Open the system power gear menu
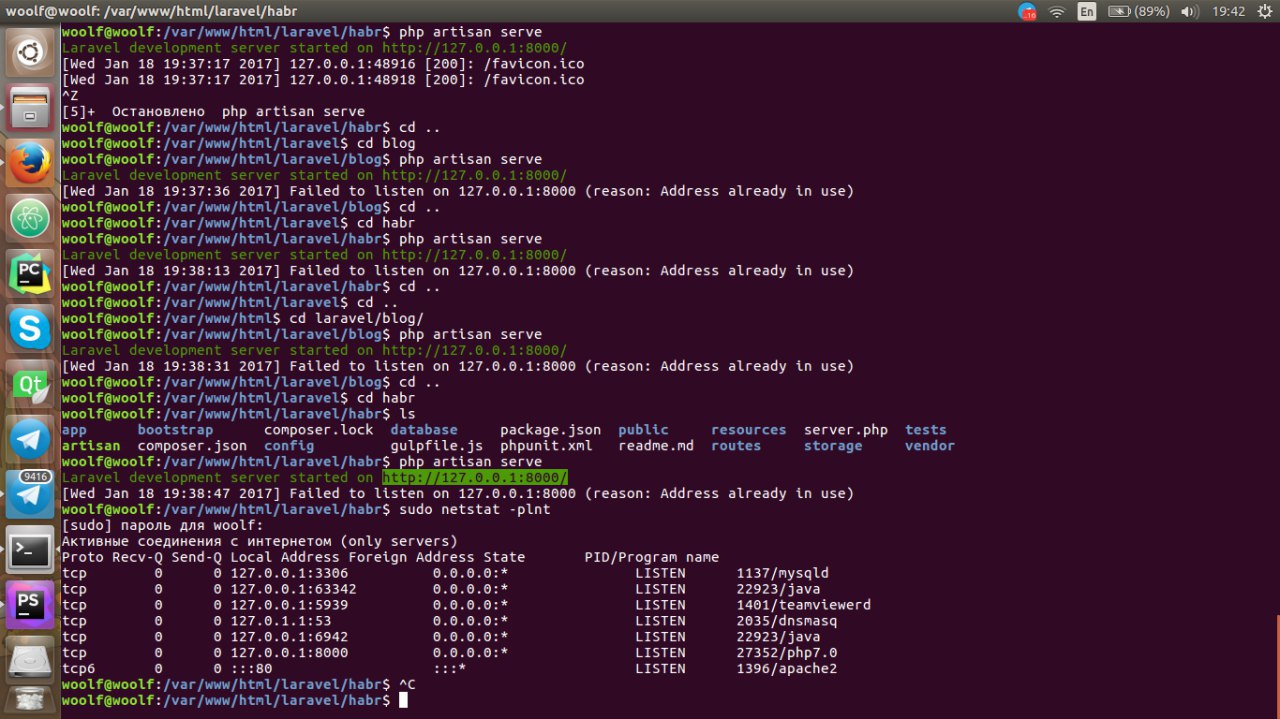The width and height of the screenshot is (1280, 719). point(1263,11)
